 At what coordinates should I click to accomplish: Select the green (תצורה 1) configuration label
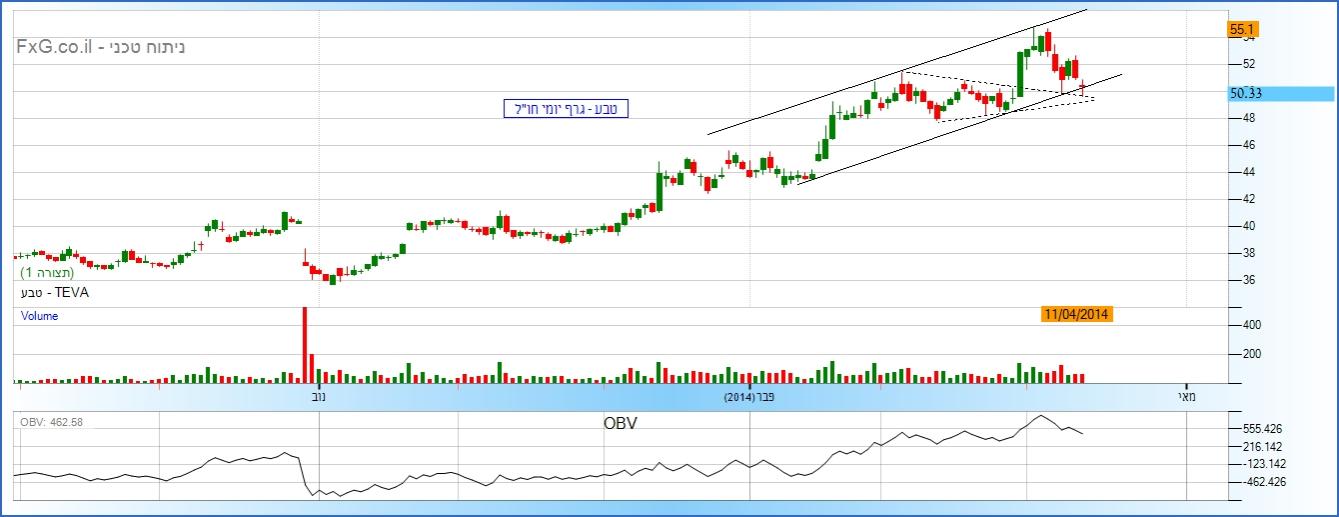click(47, 272)
